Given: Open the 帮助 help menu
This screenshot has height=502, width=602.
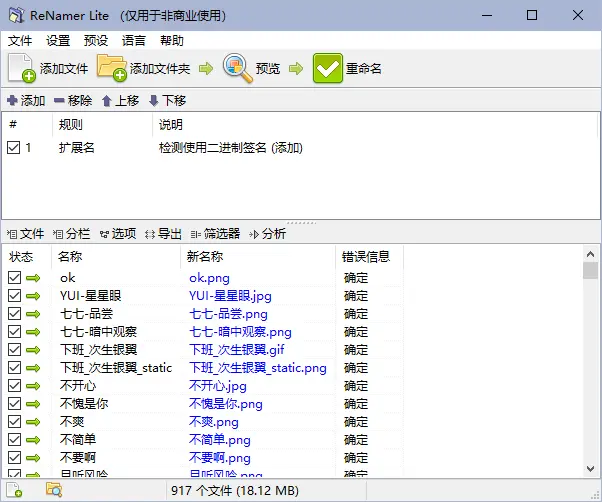Looking at the screenshot, I should (172, 40).
